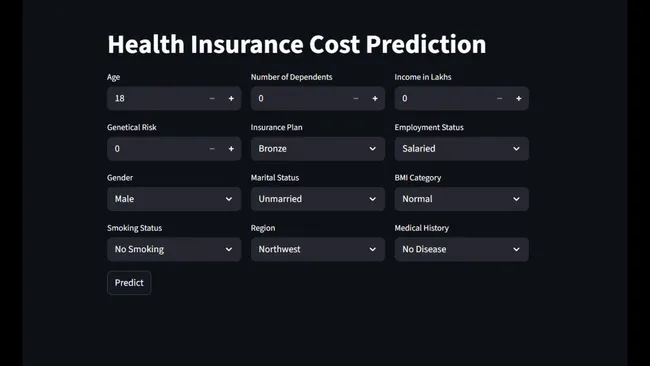Increment Number of Dependents with plus

(375, 99)
